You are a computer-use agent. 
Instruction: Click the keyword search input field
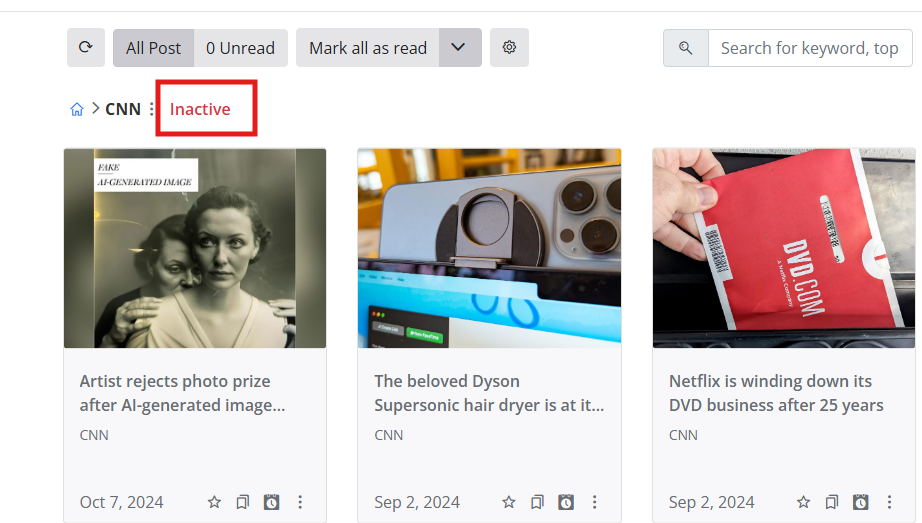pyautogui.click(x=810, y=48)
